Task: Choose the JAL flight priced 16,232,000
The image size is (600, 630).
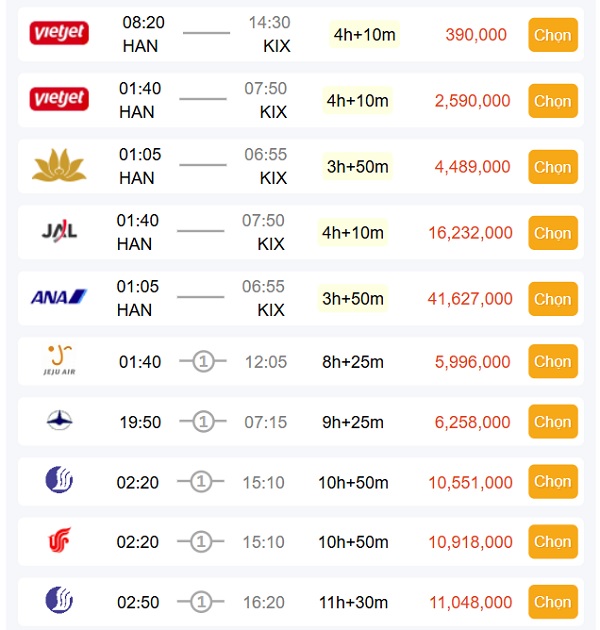Action: point(552,233)
